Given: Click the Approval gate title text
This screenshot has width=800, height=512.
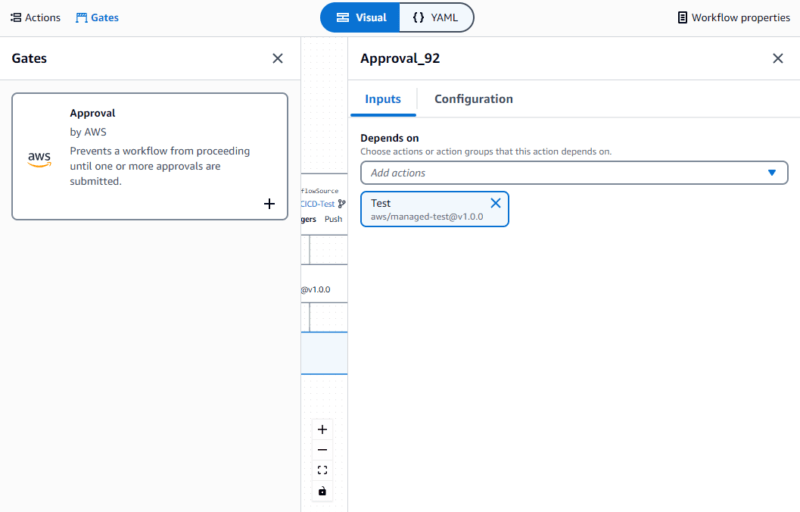Looking at the screenshot, I should (x=92, y=113).
